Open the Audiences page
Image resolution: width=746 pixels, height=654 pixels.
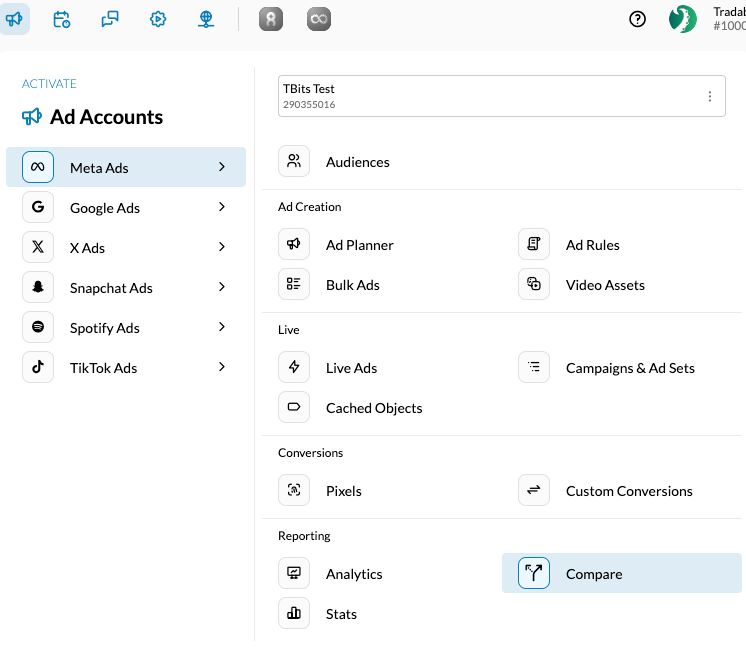[x=357, y=162]
